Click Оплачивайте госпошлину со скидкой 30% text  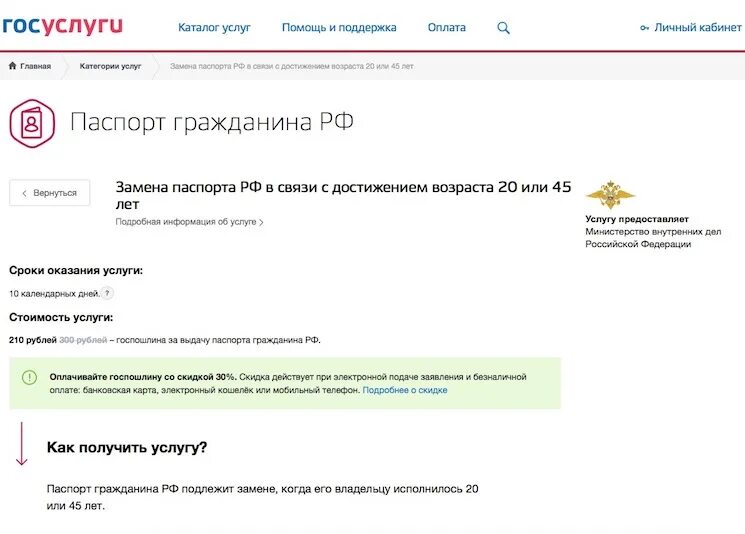[x=143, y=377]
